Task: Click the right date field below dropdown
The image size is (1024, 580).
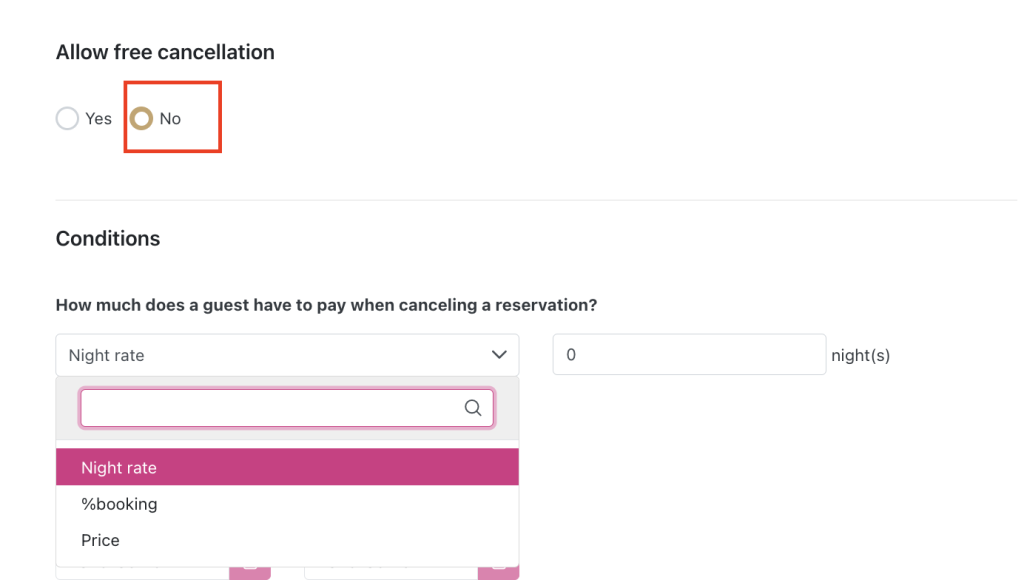Action: (391, 573)
